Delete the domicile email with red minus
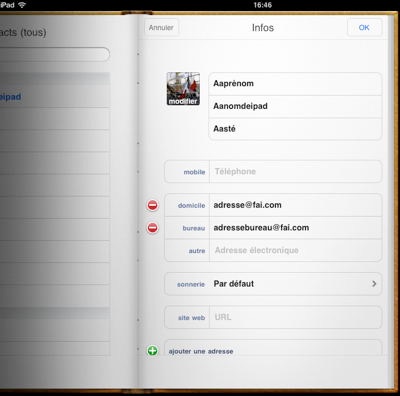 tap(152, 205)
